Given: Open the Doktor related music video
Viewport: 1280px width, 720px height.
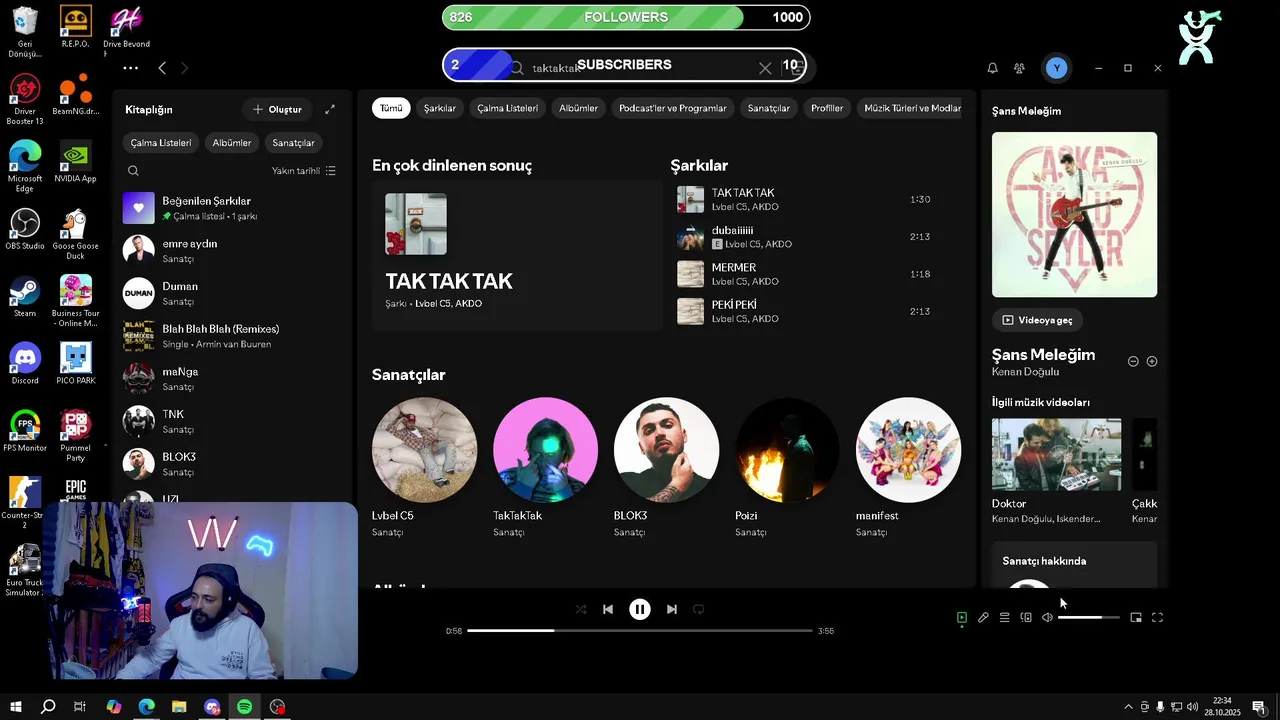Looking at the screenshot, I should [x=1056, y=471].
